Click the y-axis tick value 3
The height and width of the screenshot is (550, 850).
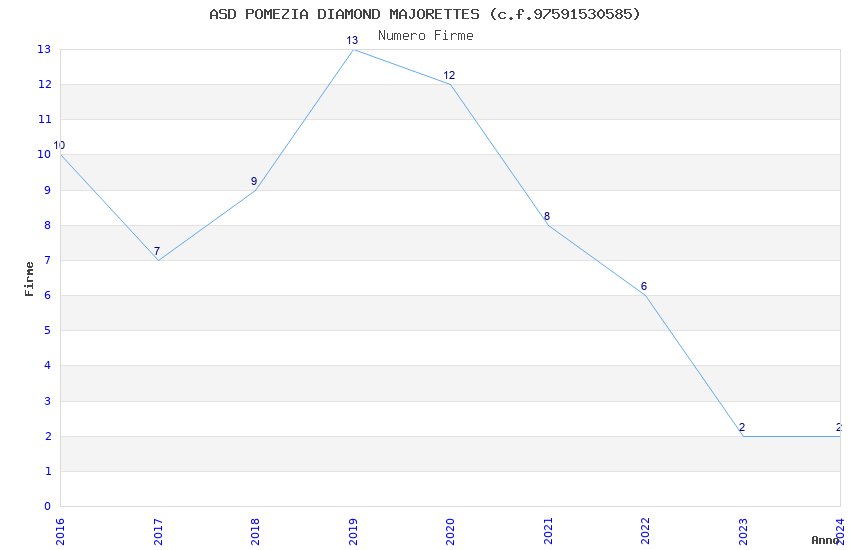point(48,401)
